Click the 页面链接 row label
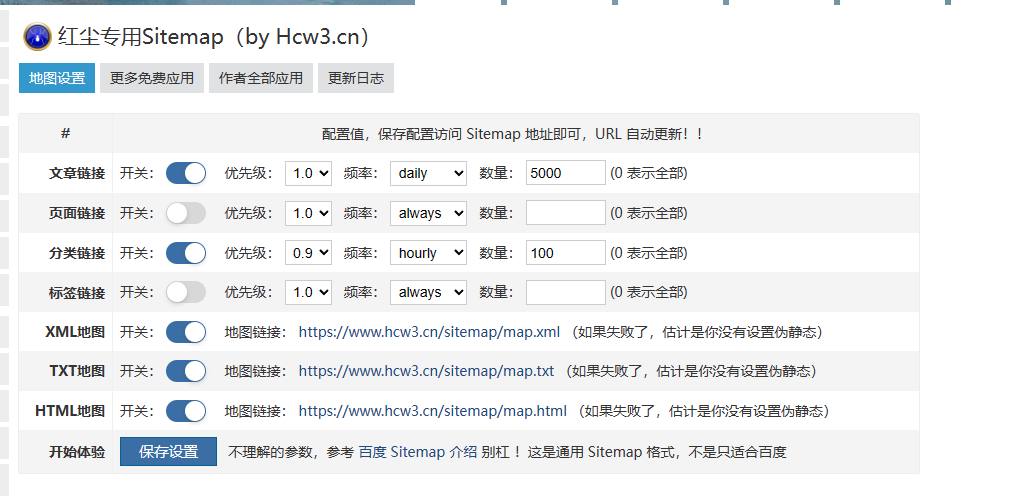Screen dimensions: 1028x497 coord(77,213)
